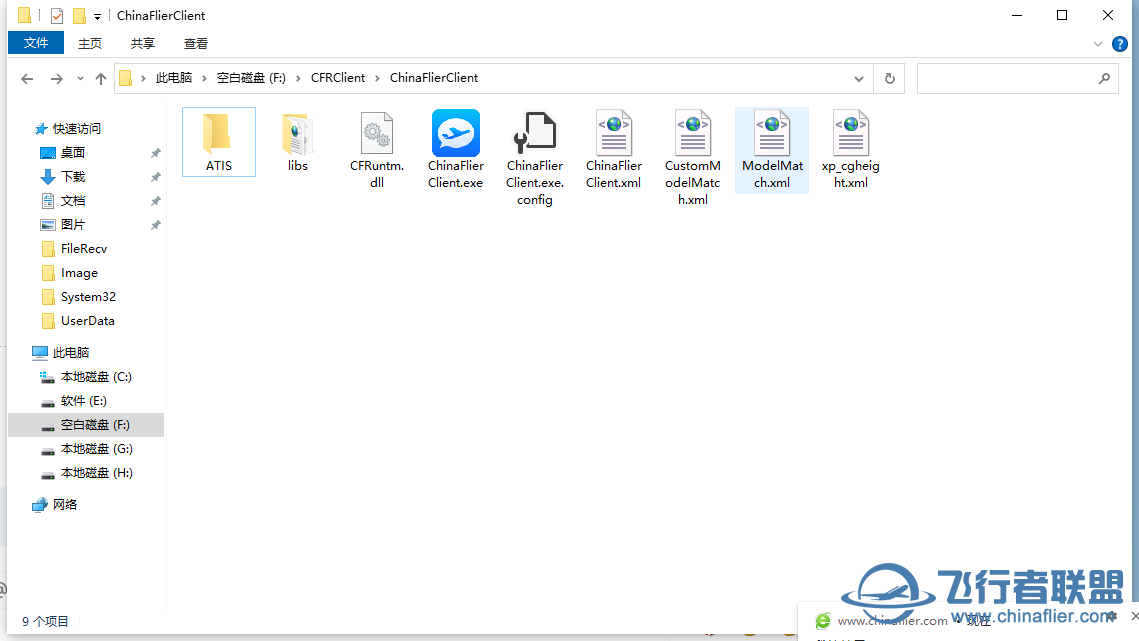The image size is (1139, 641).
Task: Navigate to CFRClient in address bar
Action: 338,78
